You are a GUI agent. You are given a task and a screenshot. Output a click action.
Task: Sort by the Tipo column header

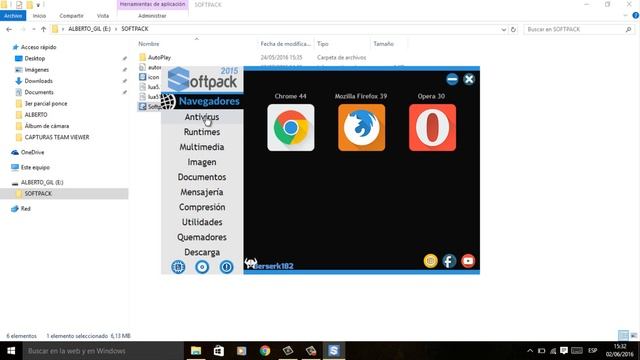tap(323, 44)
